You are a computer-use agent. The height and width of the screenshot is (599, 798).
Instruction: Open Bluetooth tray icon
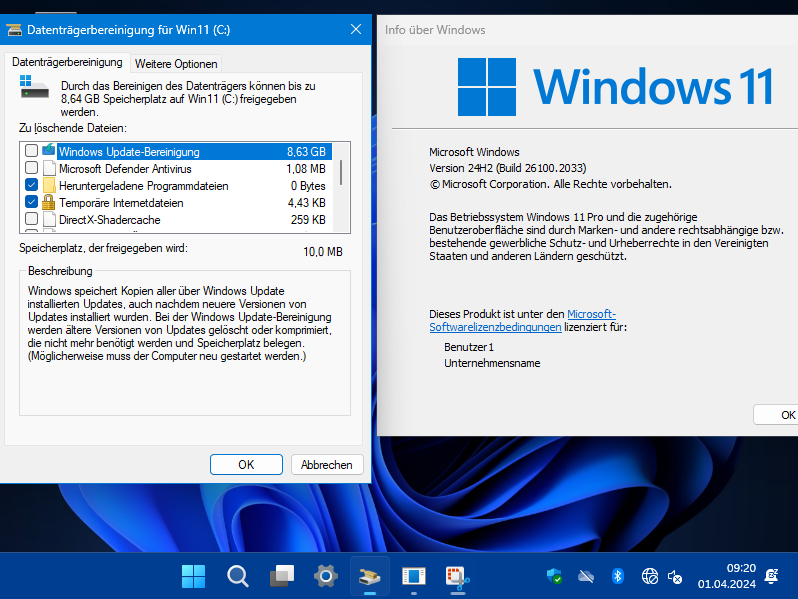point(618,577)
